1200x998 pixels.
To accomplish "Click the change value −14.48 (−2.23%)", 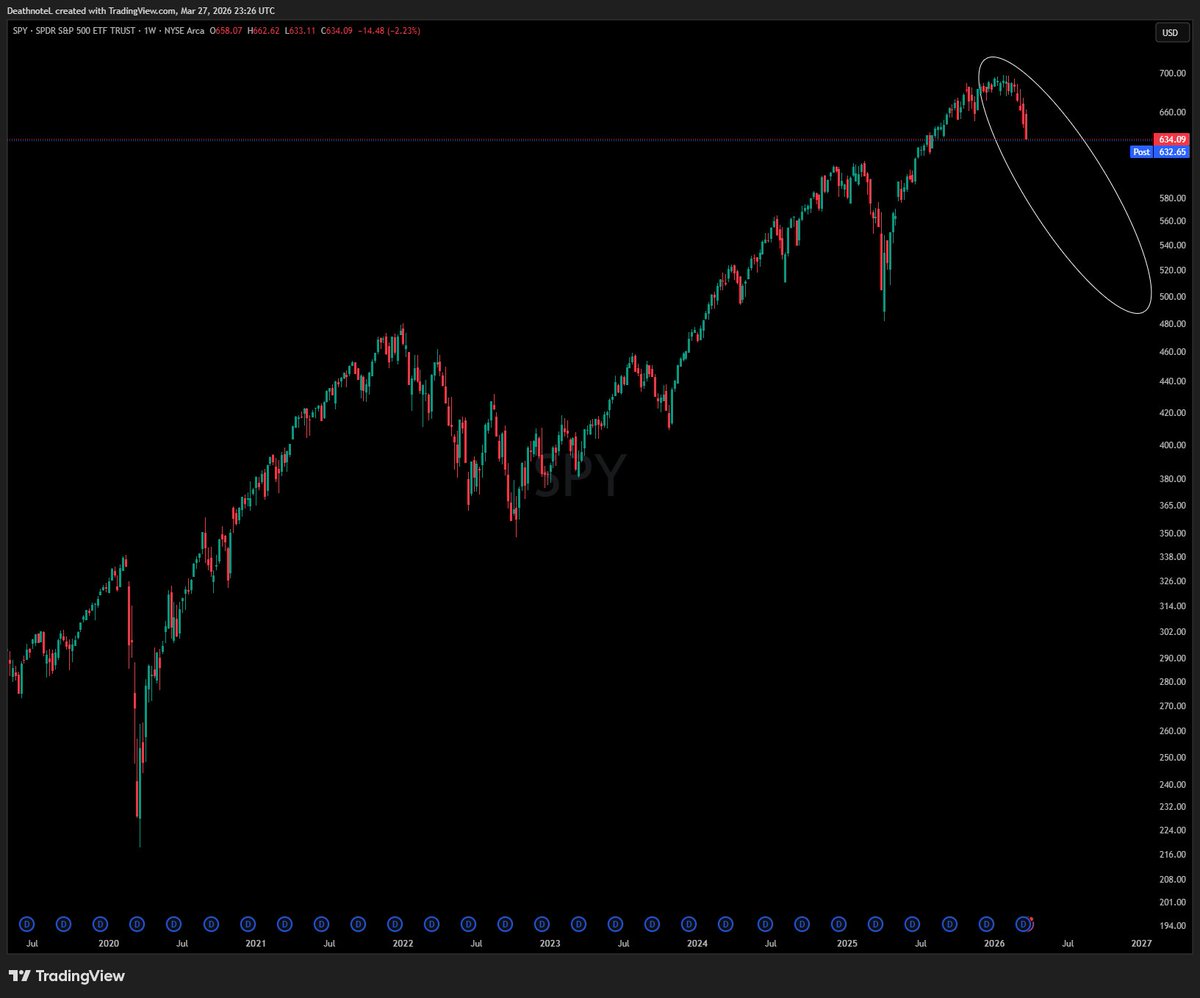I will [x=387, y=31].
